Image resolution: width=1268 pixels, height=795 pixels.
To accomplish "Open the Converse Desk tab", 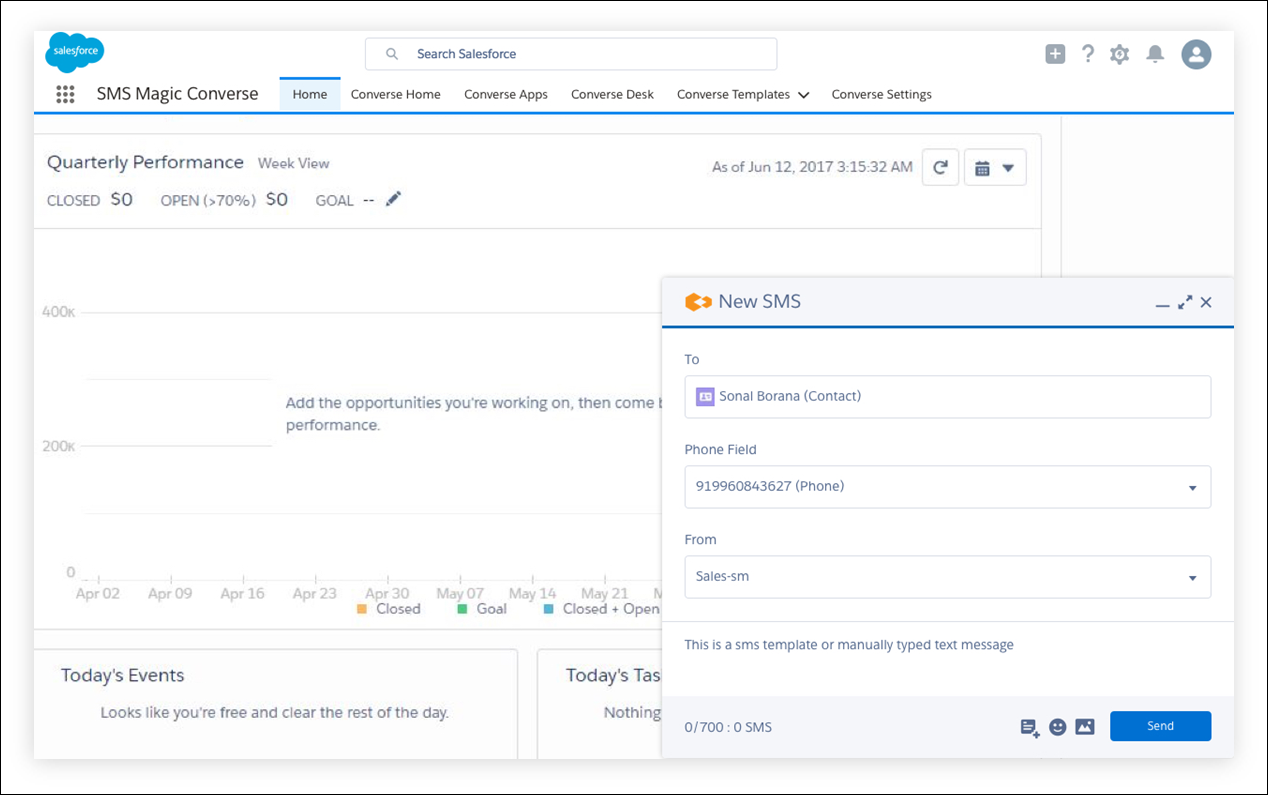I will pos(612,94).
